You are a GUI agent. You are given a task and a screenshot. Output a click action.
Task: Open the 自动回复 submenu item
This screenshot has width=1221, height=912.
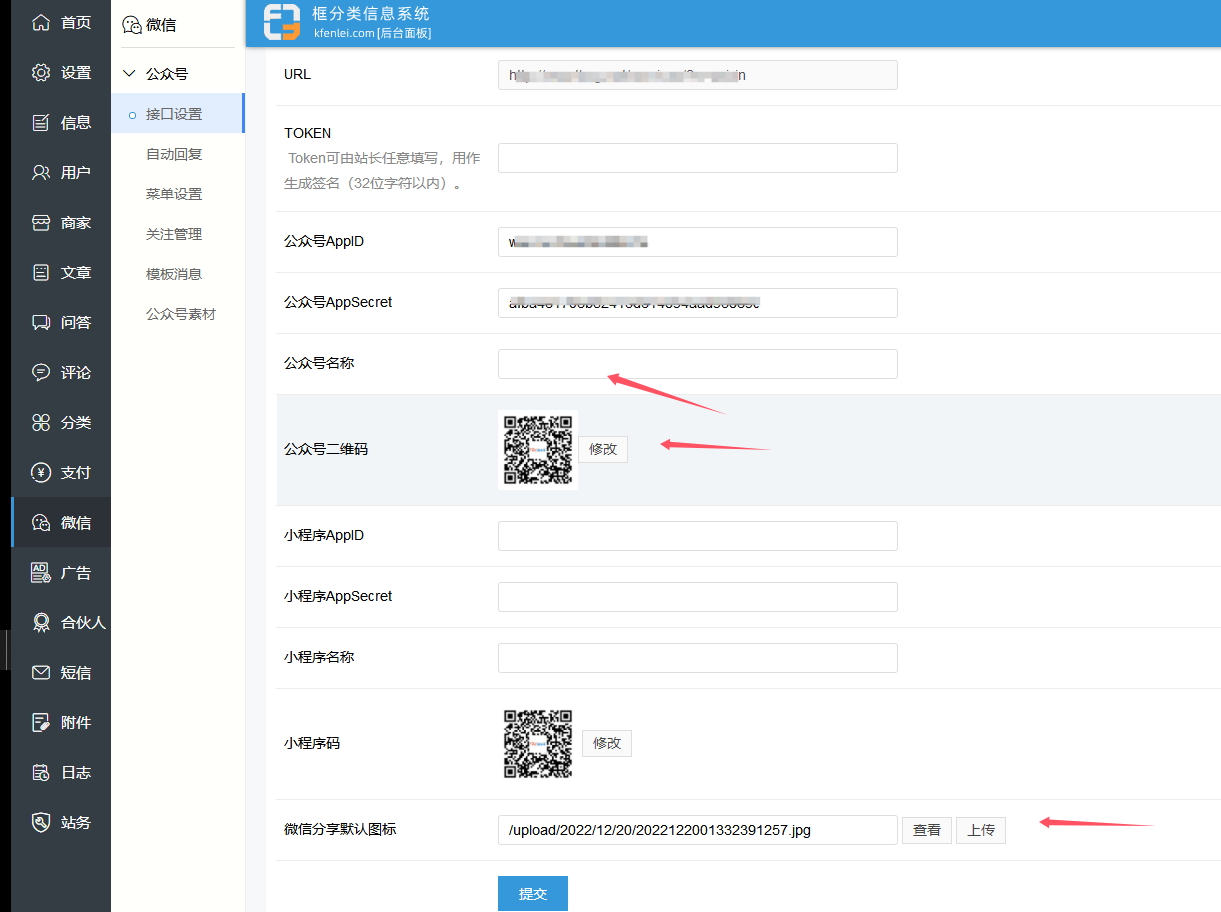(174, 154)
